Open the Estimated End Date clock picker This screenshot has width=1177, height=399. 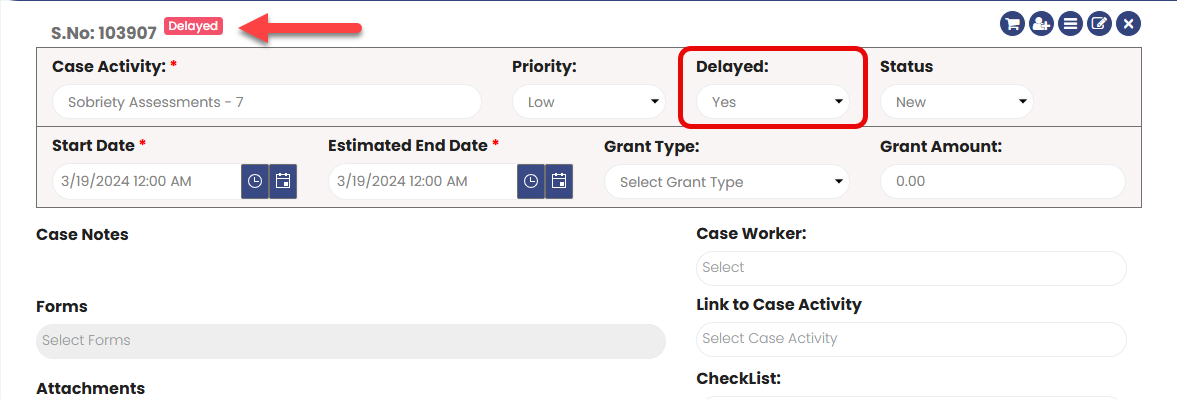pos(531,182)
